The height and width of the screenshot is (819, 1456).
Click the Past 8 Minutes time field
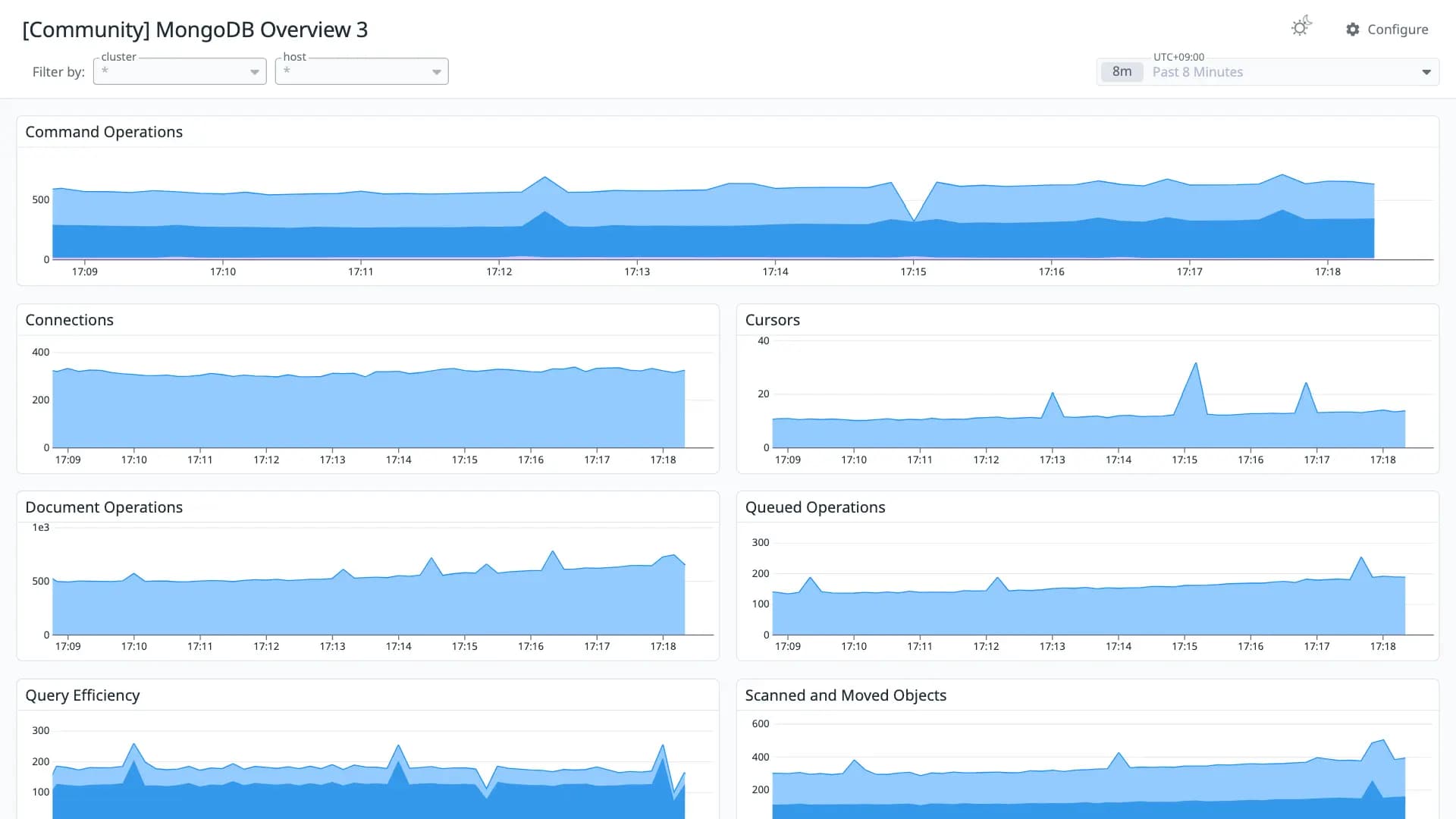pos(1268,72)
